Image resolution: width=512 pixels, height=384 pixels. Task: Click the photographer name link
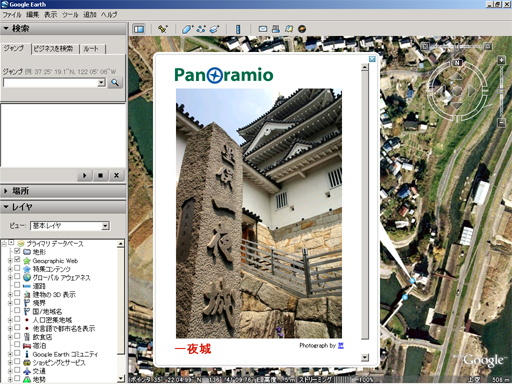coord(341,346)
